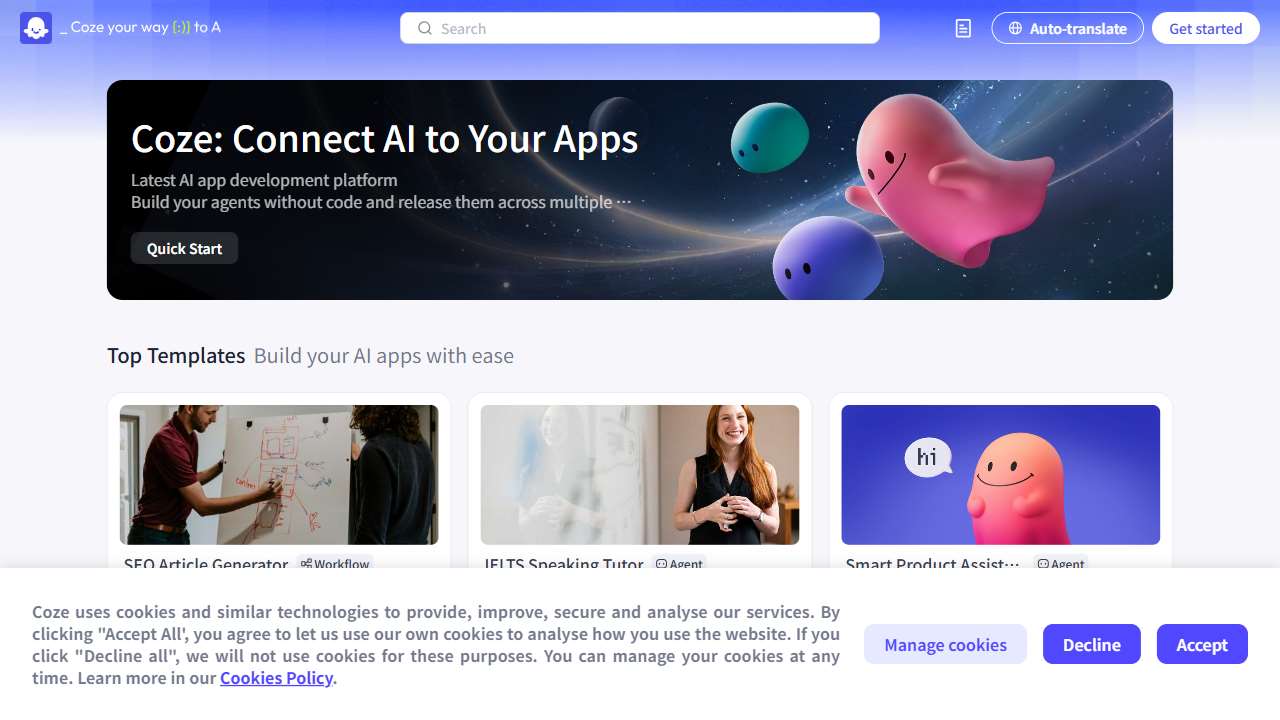Screen dimensions: 1280x720
Task: Click the magnifier icon in search bar
Action: 425,28
